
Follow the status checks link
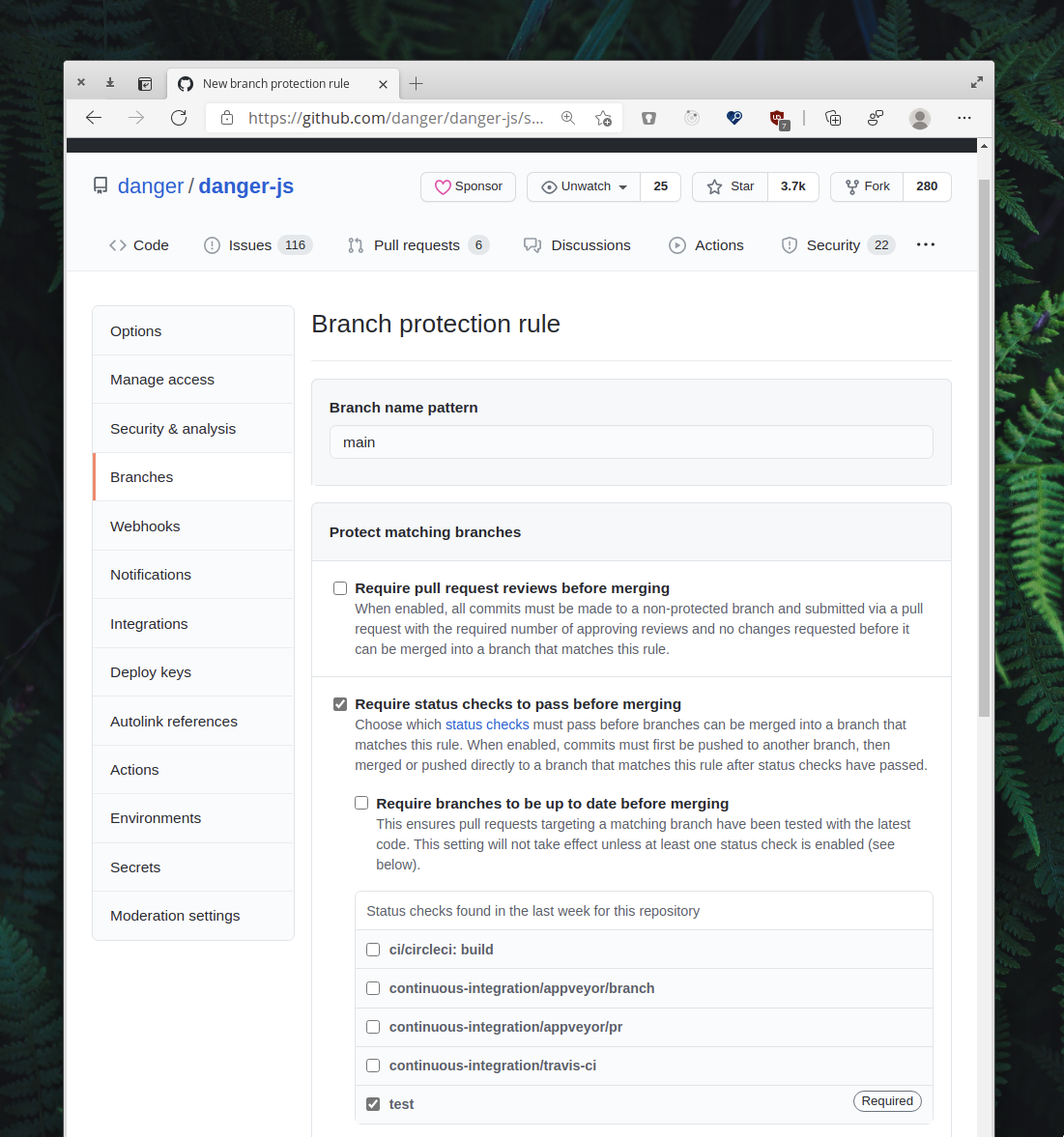point(487,725)
